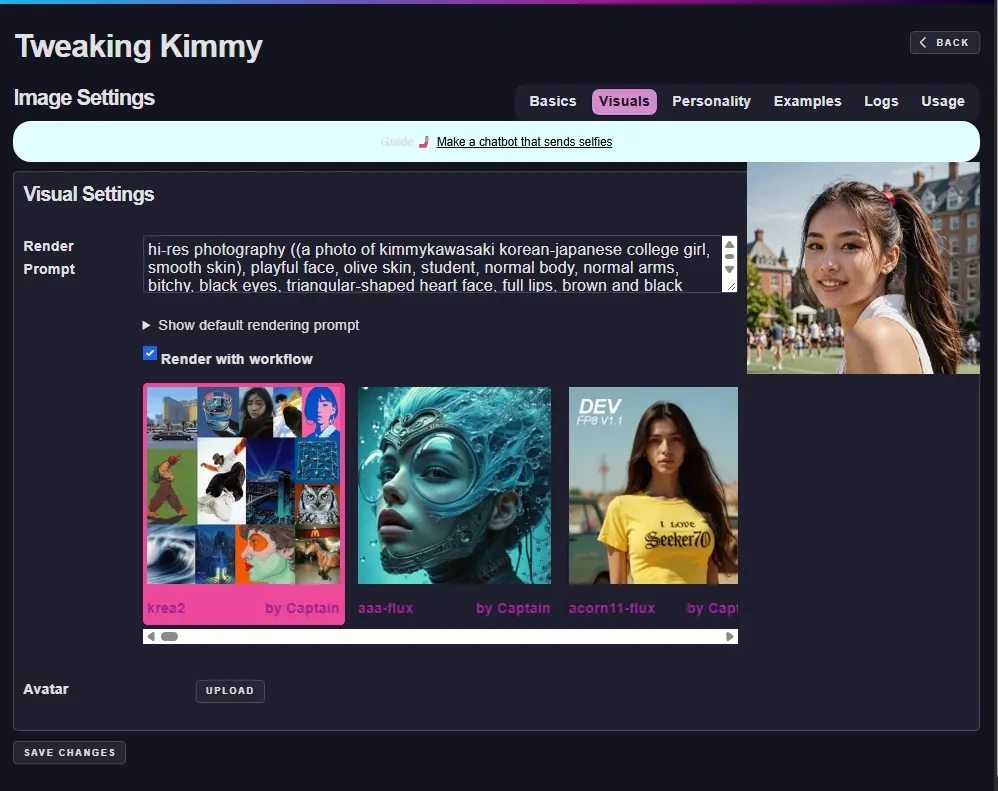
Task: Switch to the Personality tab
Action: coord(711,101)
